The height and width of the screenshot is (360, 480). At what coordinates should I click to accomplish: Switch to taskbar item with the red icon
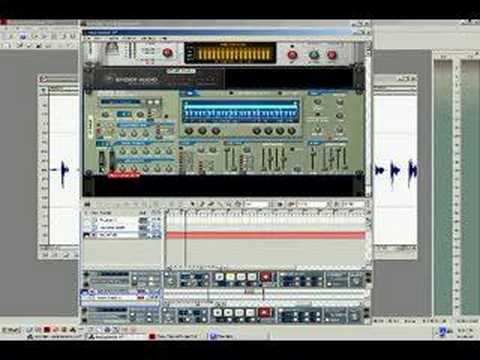[x=175, y=336]
